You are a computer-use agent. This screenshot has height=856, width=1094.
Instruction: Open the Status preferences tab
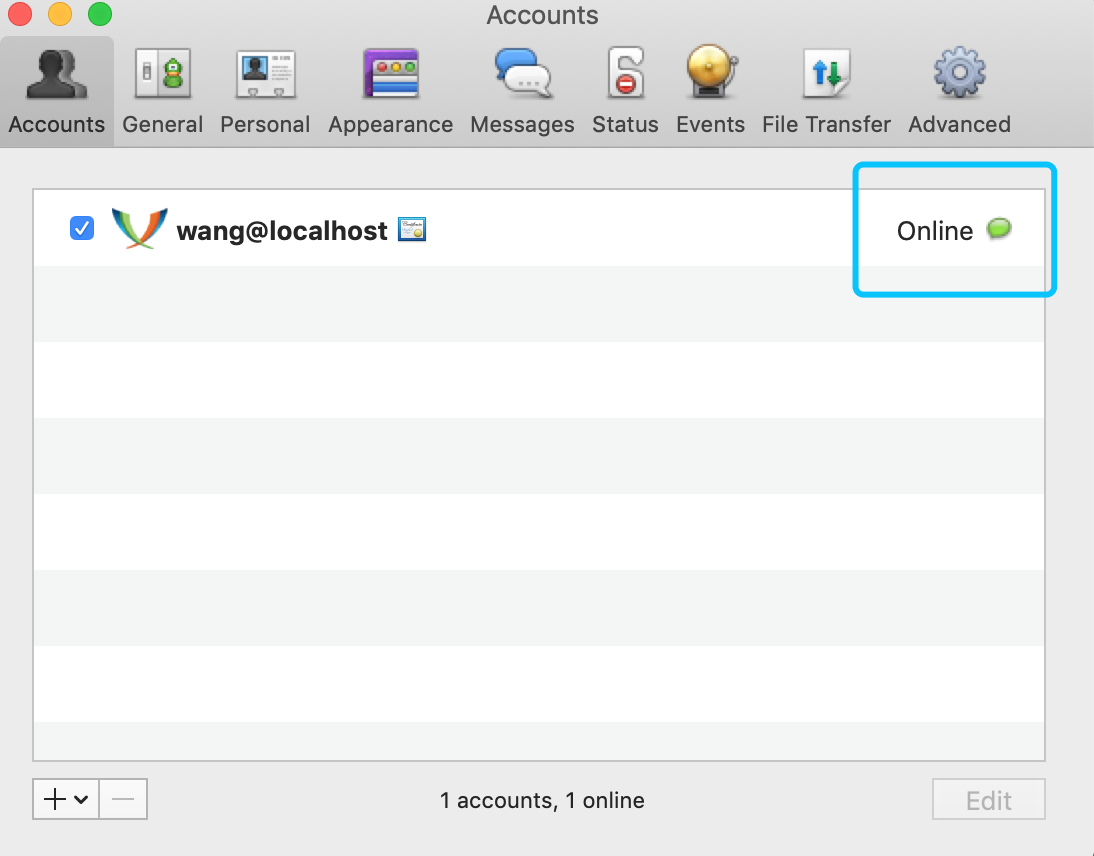point(625,91)
